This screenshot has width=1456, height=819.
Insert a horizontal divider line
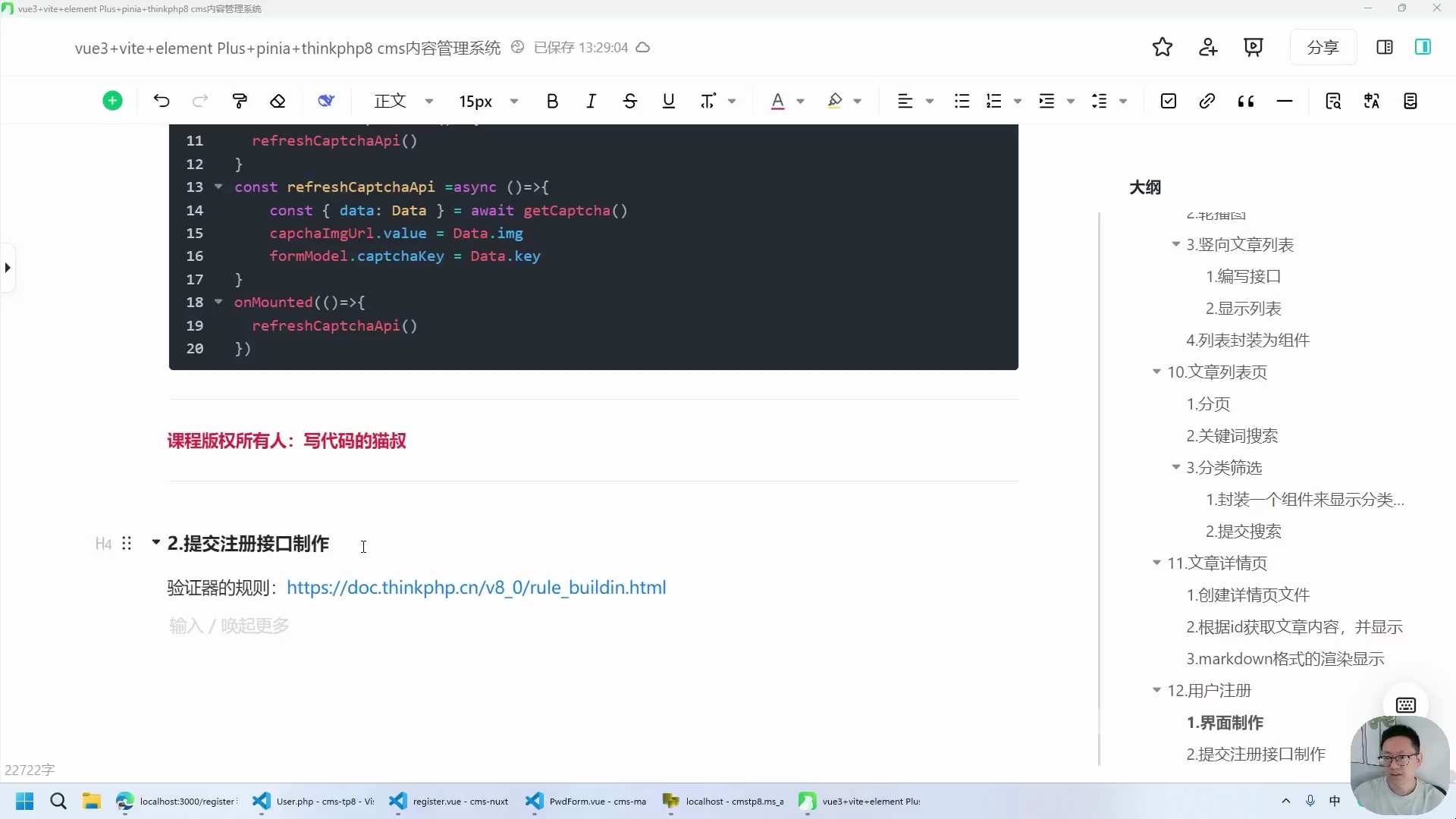[x=1285, y=101]
